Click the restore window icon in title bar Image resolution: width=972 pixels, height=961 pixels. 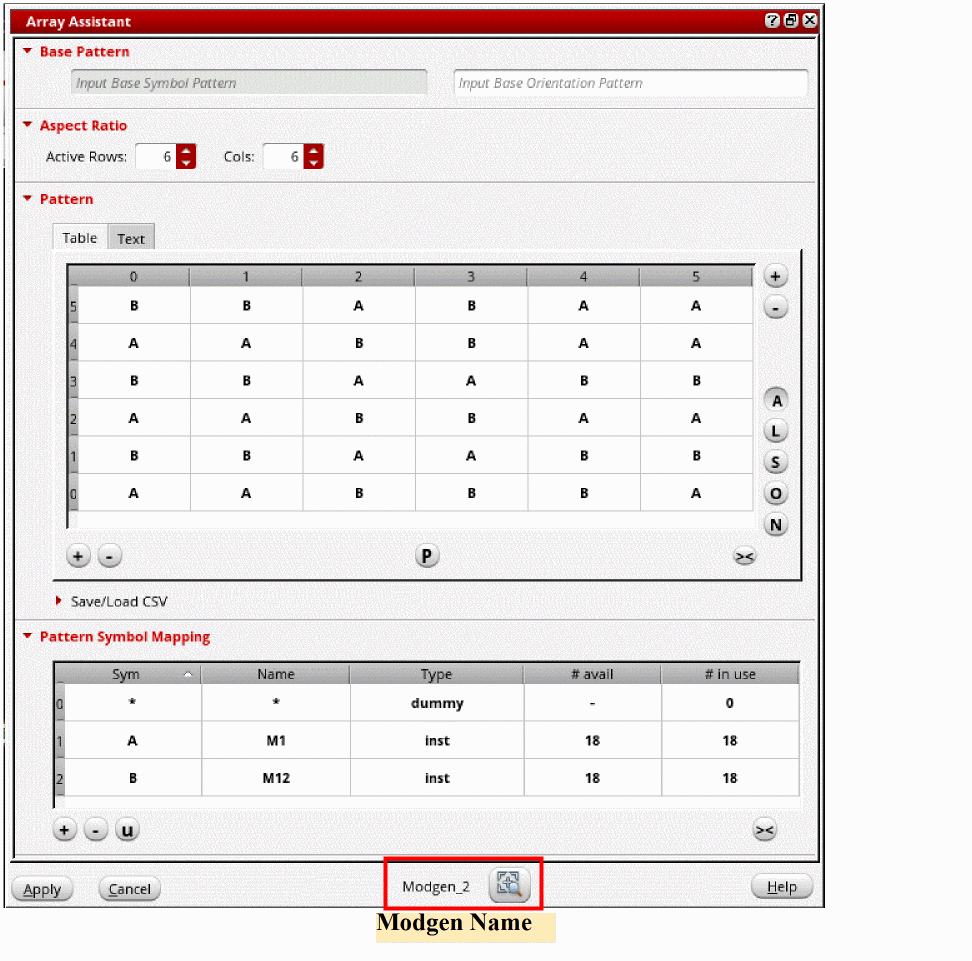coord(791,20)
